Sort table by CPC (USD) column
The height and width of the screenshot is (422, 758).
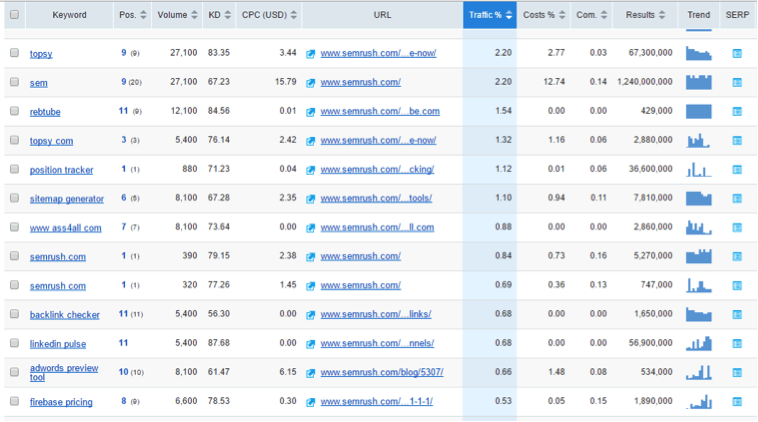pyautogui.click(x=269, y=15)
